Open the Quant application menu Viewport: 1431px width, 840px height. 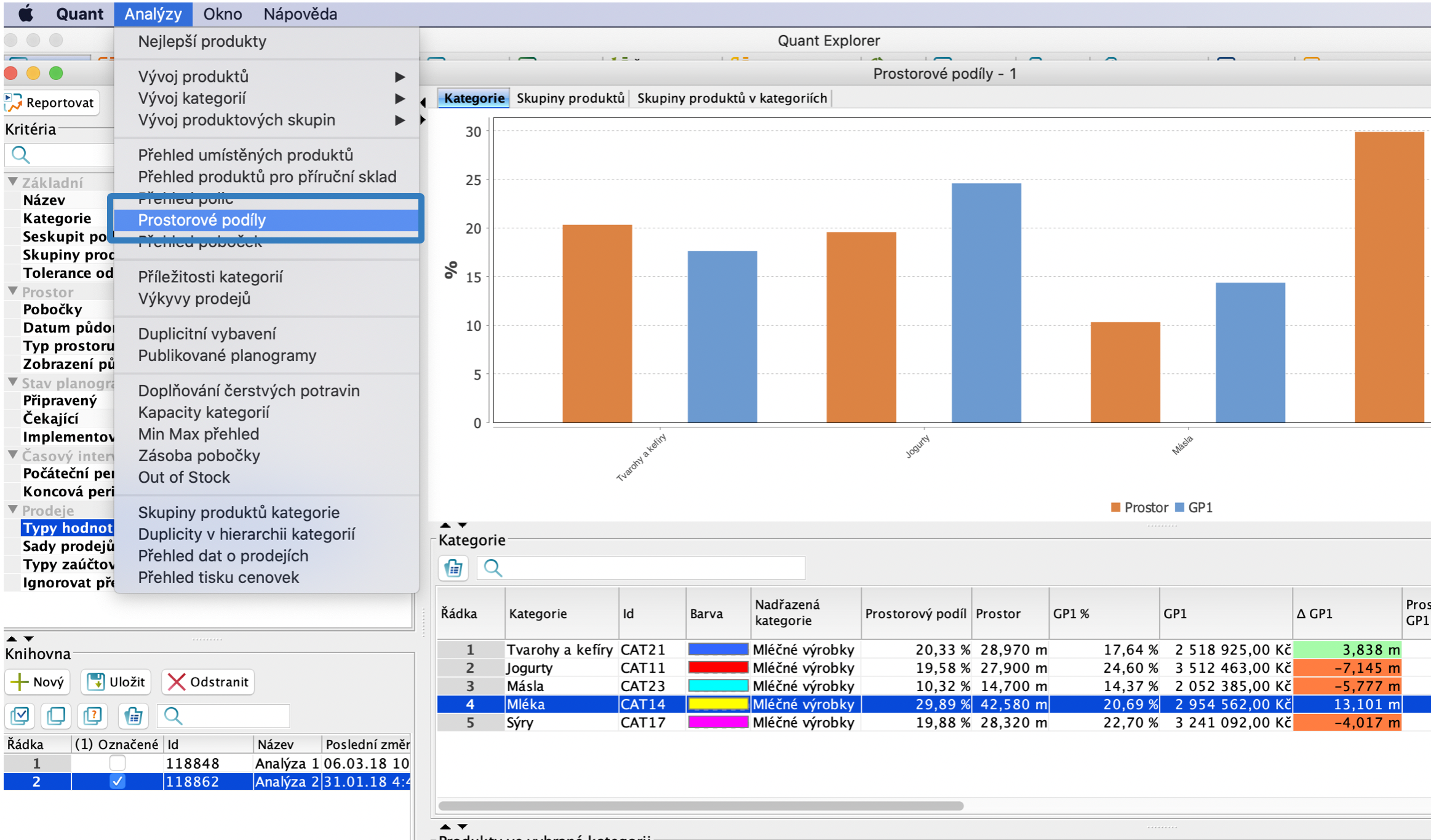click(x=79, y=14)
